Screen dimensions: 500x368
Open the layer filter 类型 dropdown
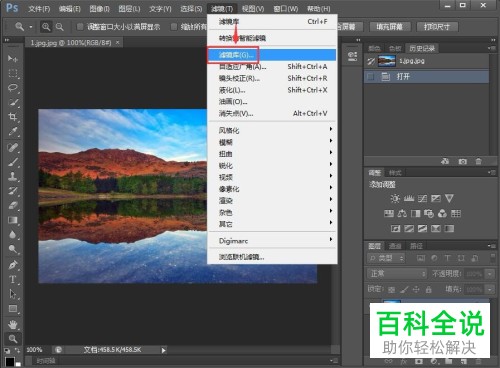(x=386, y=258)
